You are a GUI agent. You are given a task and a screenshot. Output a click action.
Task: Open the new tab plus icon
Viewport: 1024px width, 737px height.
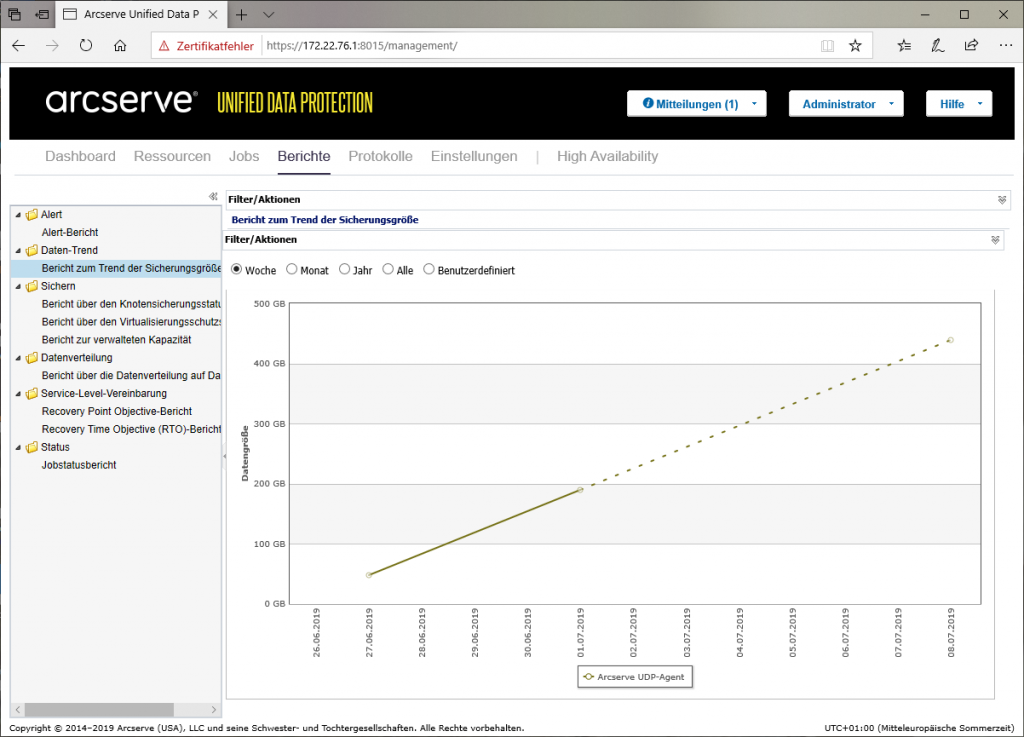[x=241, y=15]
